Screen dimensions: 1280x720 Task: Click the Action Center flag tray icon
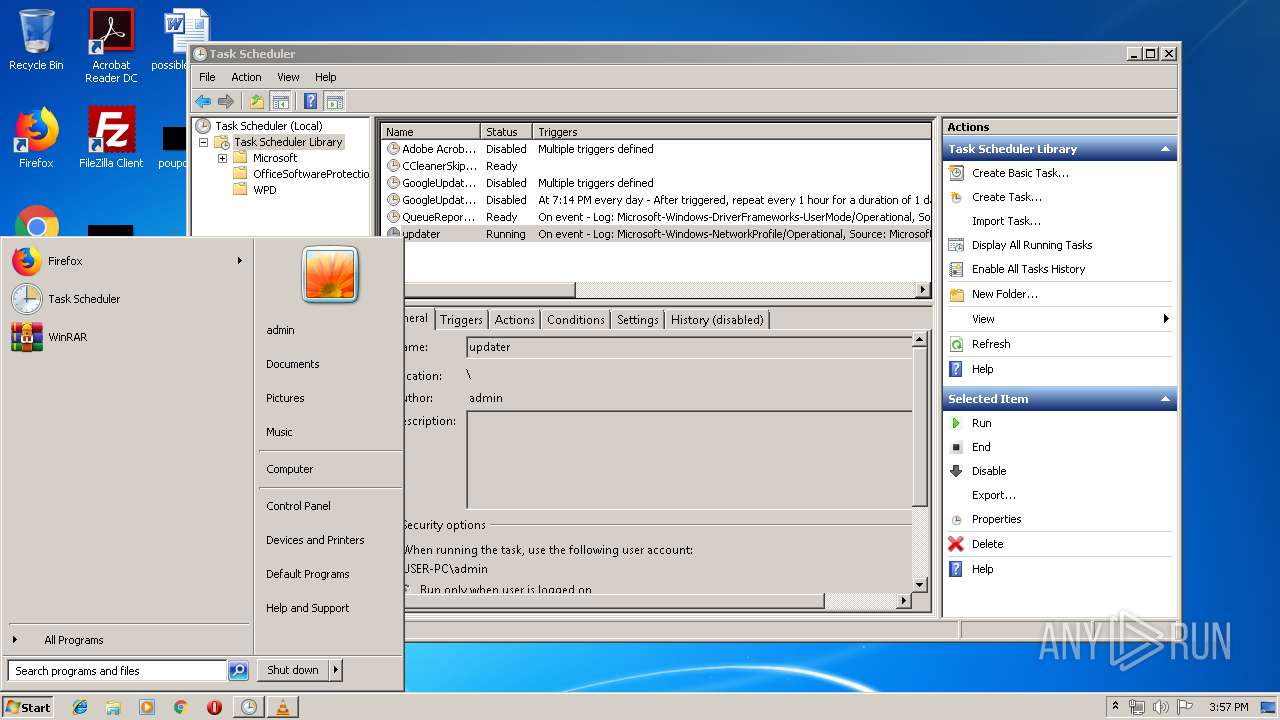1185,707
